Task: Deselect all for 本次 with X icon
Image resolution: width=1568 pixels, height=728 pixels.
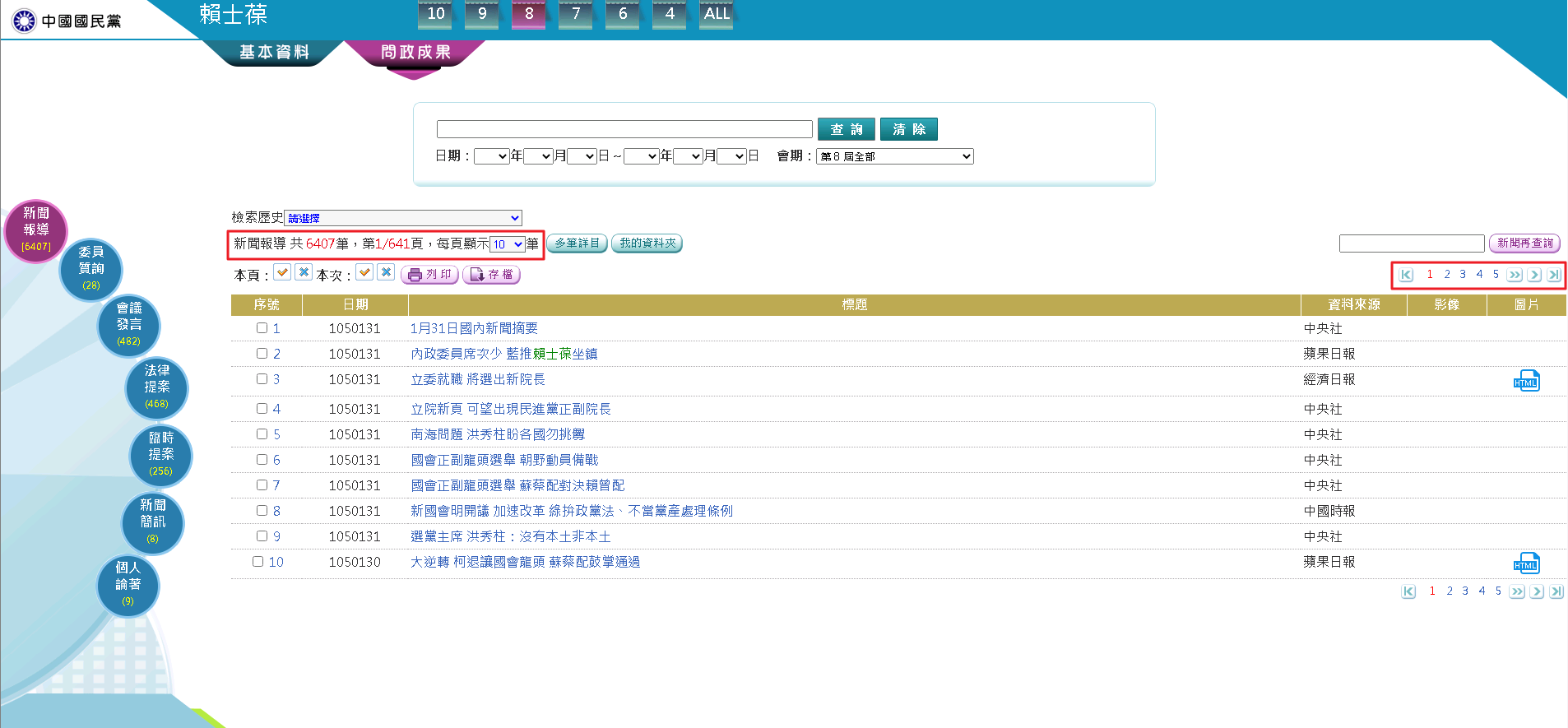Action: (386, 272)
